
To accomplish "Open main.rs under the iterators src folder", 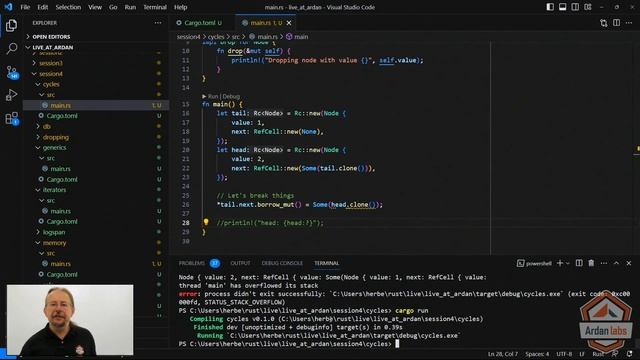I will (96, 211).
